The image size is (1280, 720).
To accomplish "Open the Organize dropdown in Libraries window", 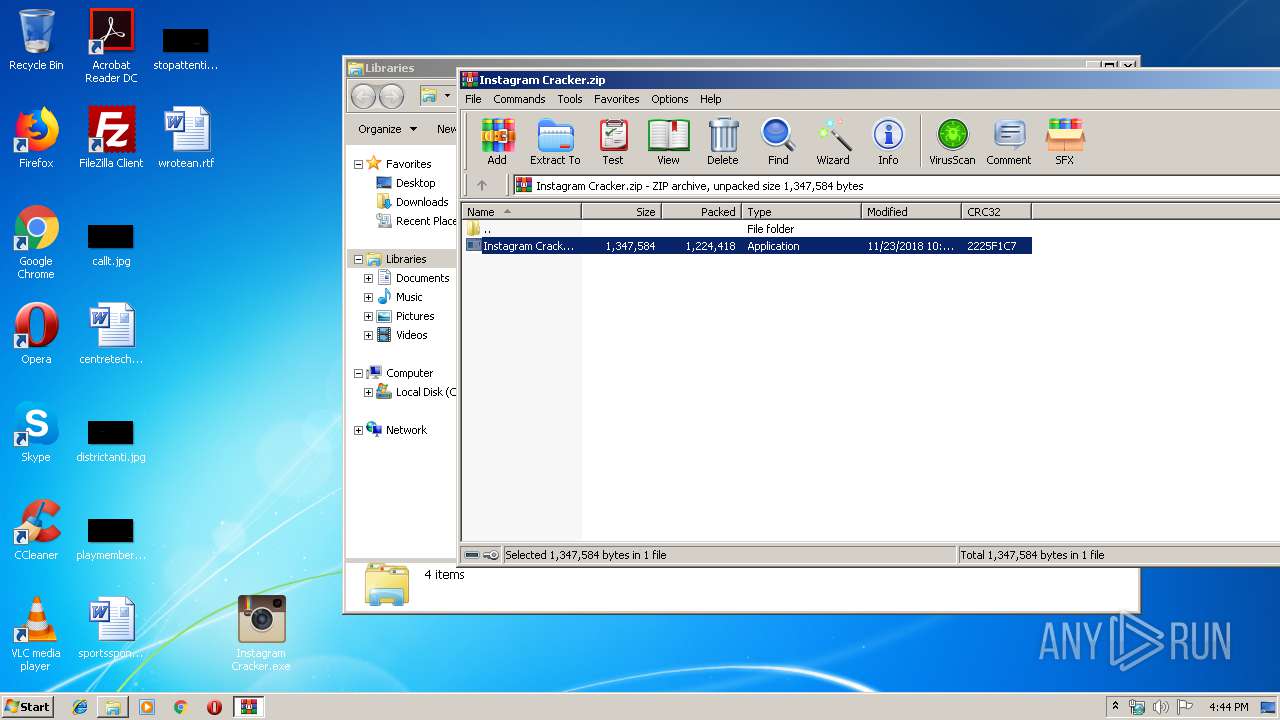I will (387, 129).
